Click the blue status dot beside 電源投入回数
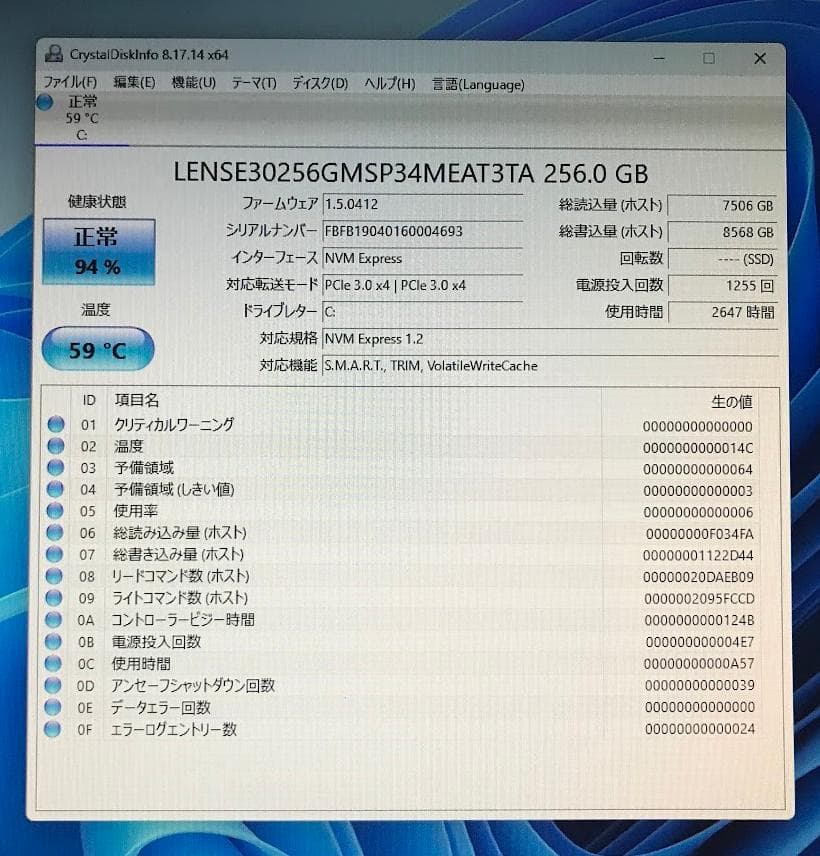The image size is (820, 856). point(57,642)
